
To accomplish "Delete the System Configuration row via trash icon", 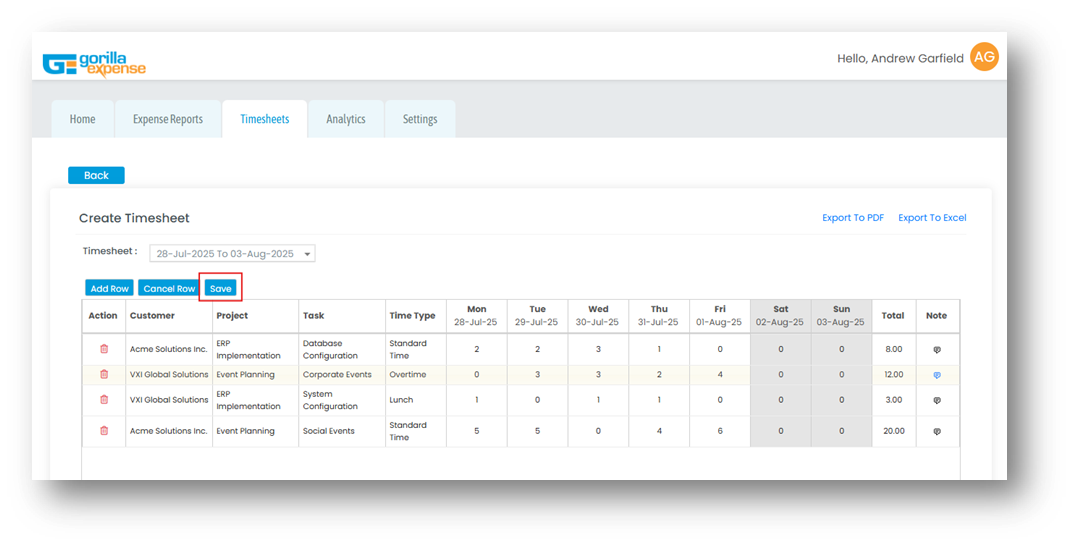I will tap(104, 399).
